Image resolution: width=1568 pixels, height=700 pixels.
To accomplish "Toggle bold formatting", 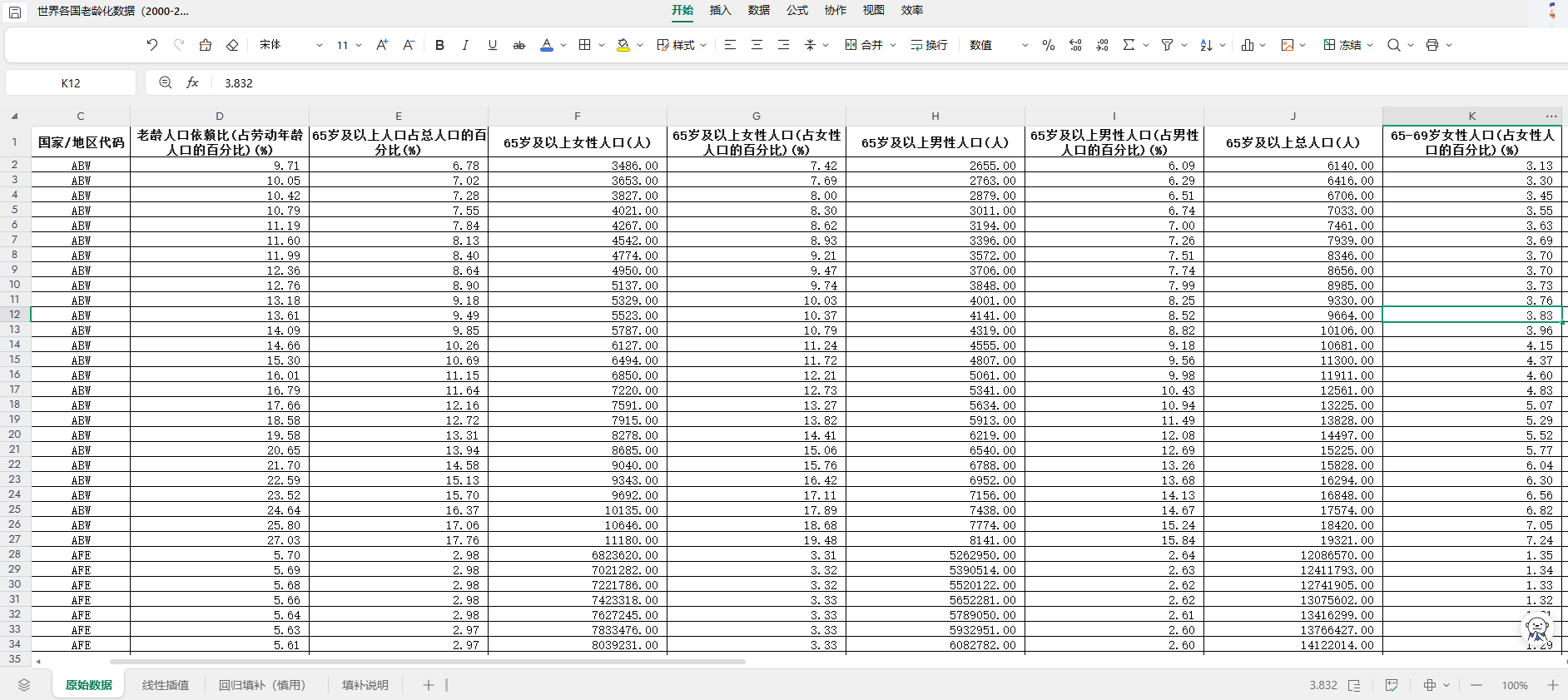I will tap(439, 45).
